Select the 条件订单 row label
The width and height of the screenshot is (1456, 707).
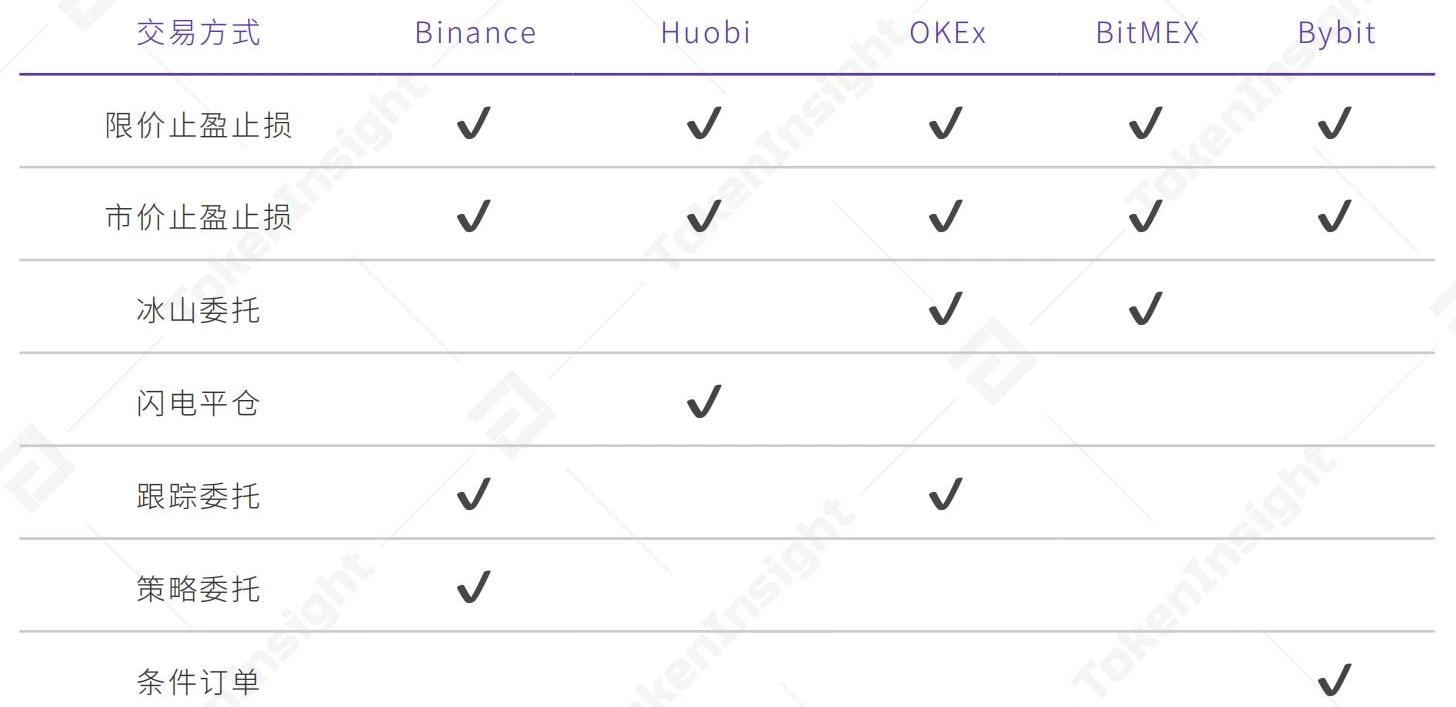[x=198, y=683]
